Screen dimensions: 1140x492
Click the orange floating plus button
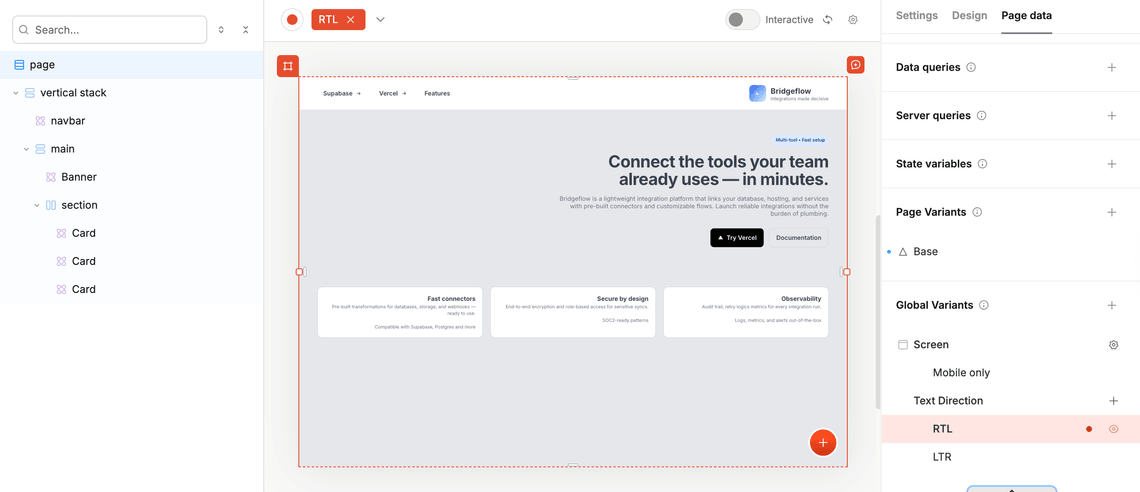tap(823, 442)
